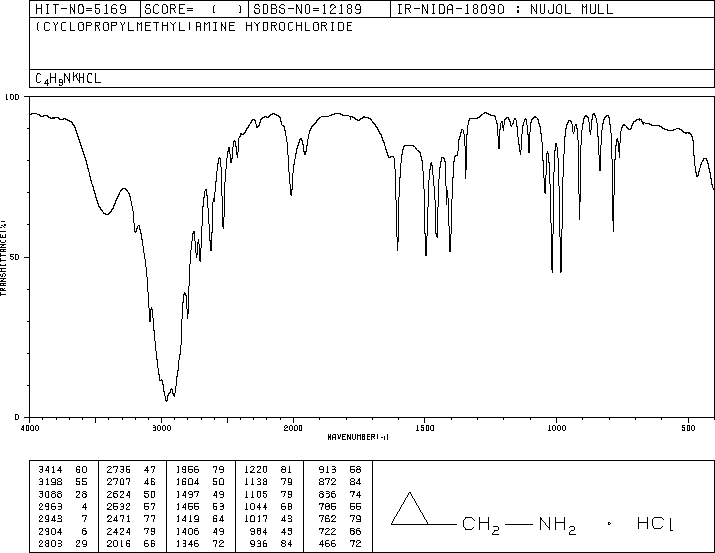Select the 2943 peak entry in table
This screenshot has width=715, height=553.
coord(63,519)
